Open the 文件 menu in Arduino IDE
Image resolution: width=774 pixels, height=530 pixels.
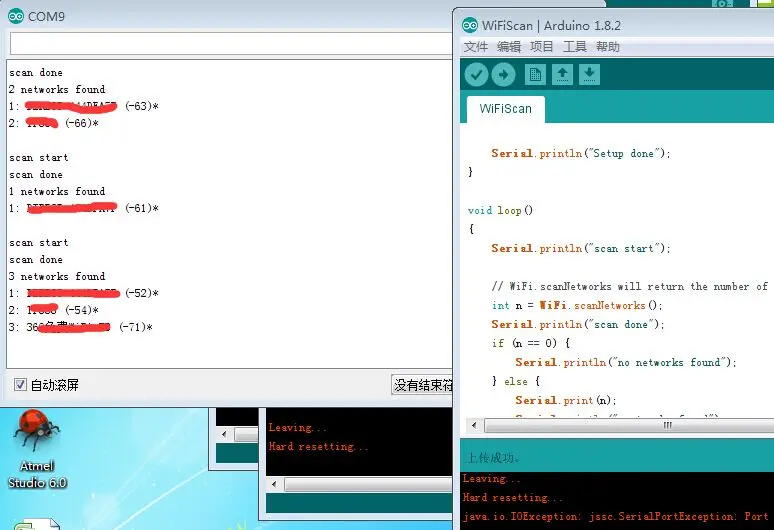475,47
